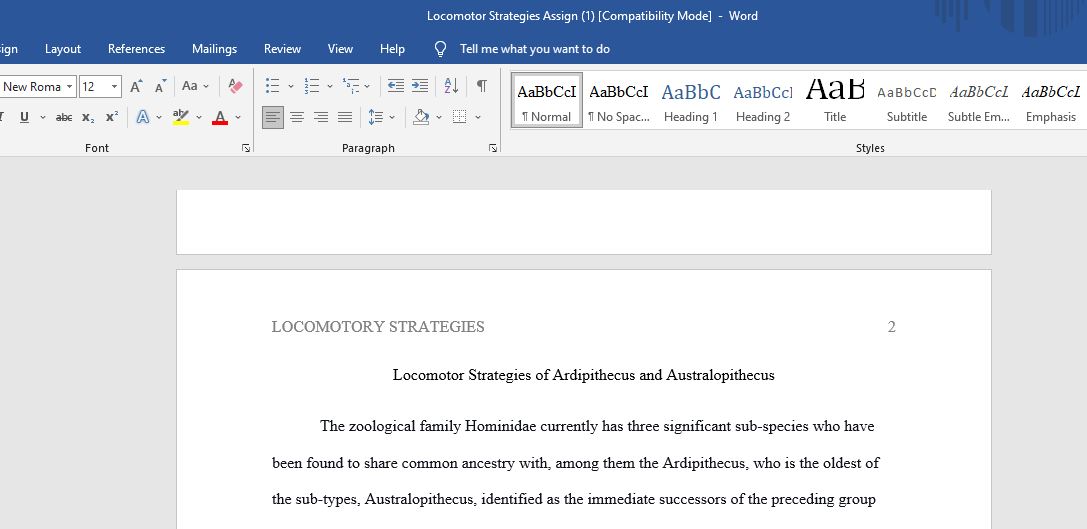Align text right
Image resolution: width=1087 pixels, height=529 pixels.
321,117
